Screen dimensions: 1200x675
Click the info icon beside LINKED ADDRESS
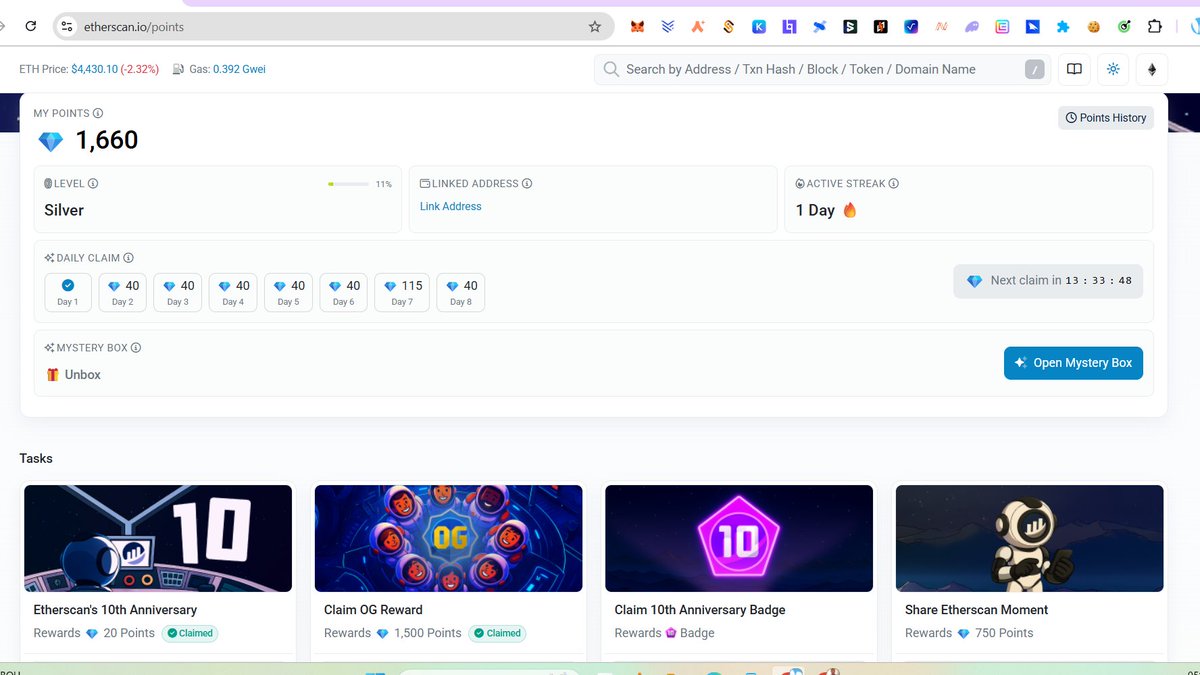(x=527, y=183)
